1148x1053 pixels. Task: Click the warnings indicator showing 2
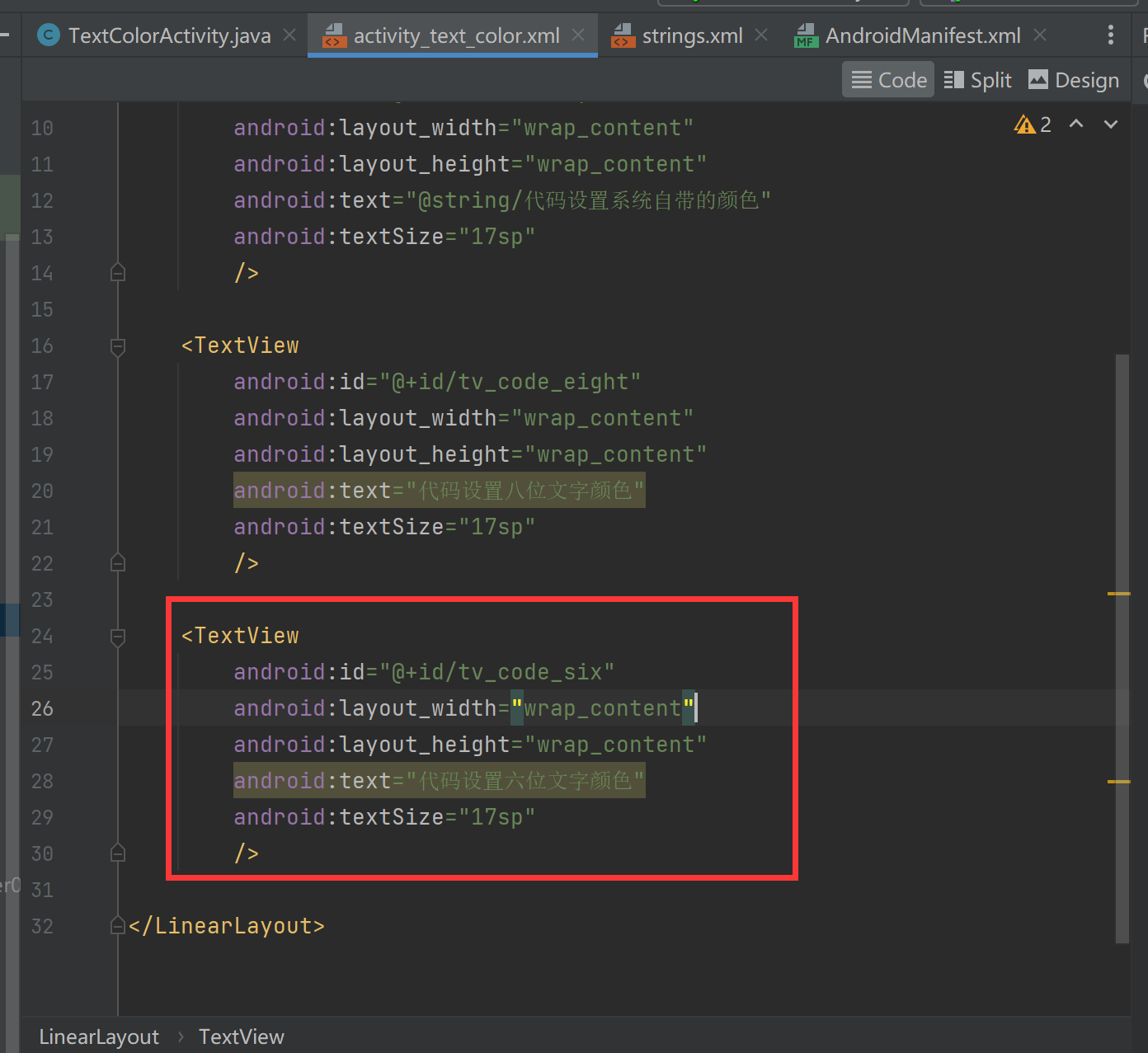click(1033, 125)
